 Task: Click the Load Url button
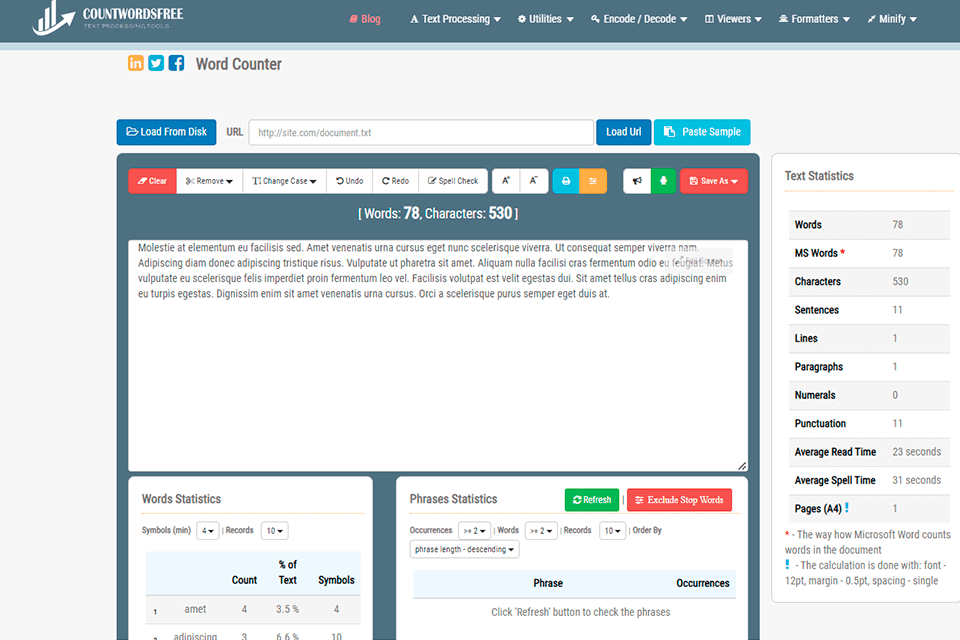coord(624,132)
